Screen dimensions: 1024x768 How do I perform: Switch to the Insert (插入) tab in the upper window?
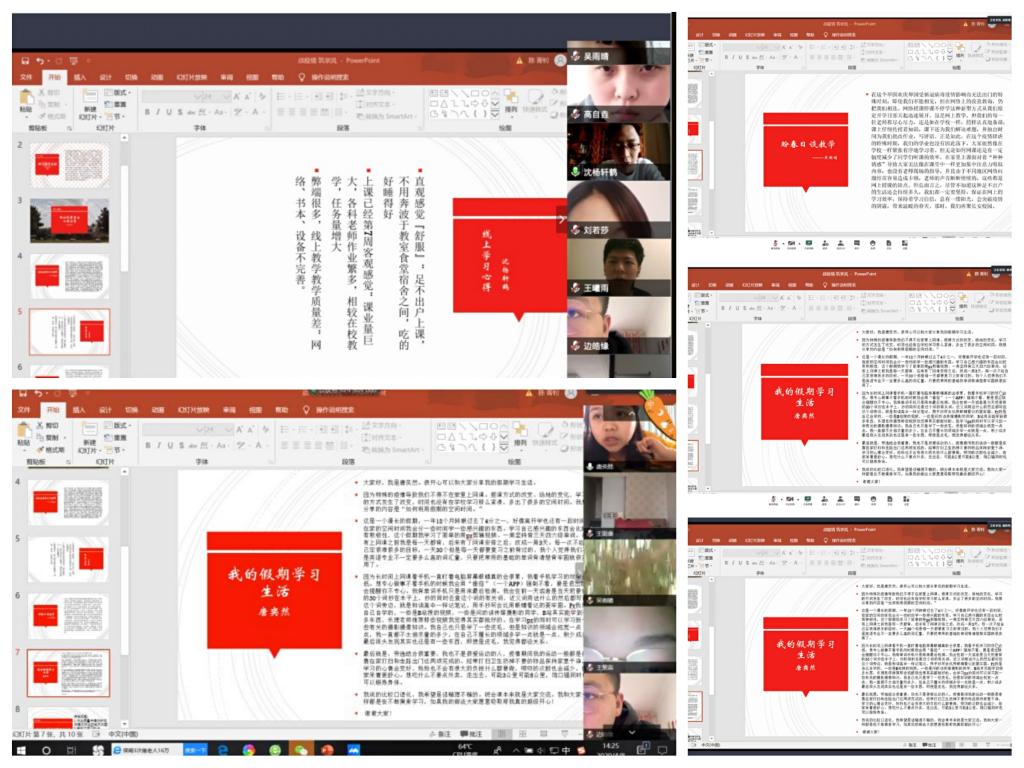click(79, 77)
